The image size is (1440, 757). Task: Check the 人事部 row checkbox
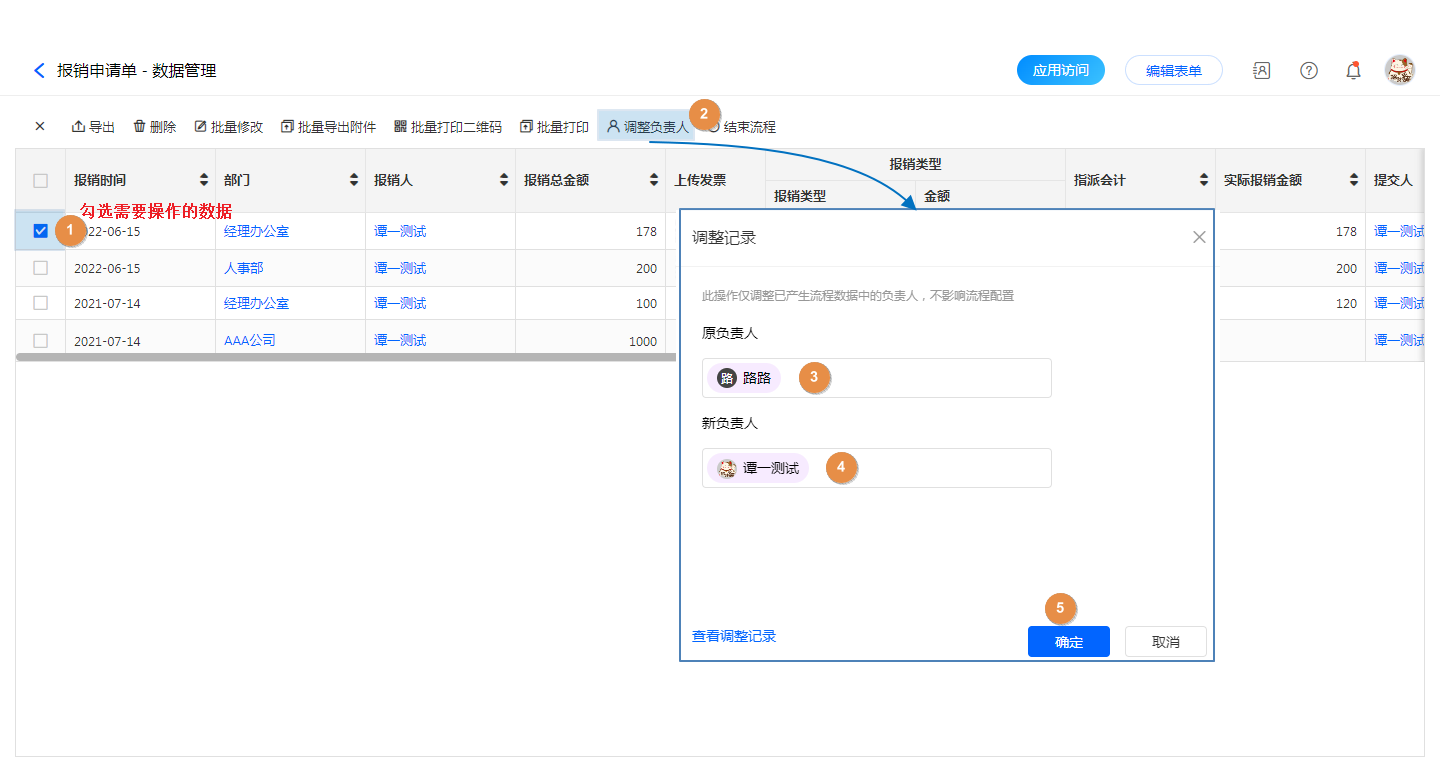41,268
